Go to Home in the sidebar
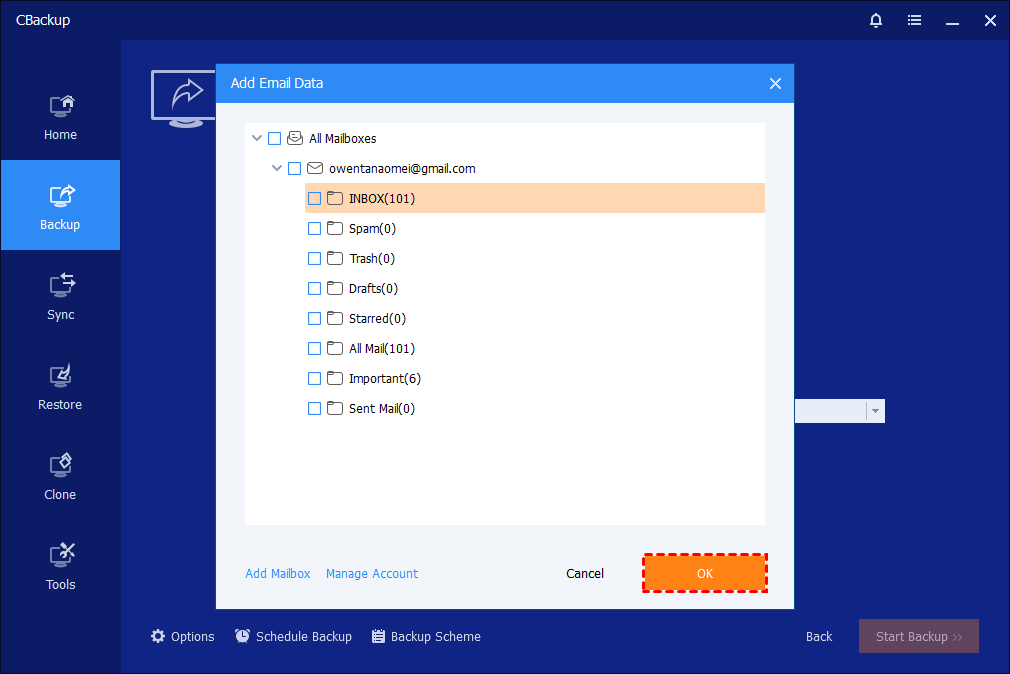Image resolution: width=1010 pixels, height=674 pixels. tap(60, 116)
